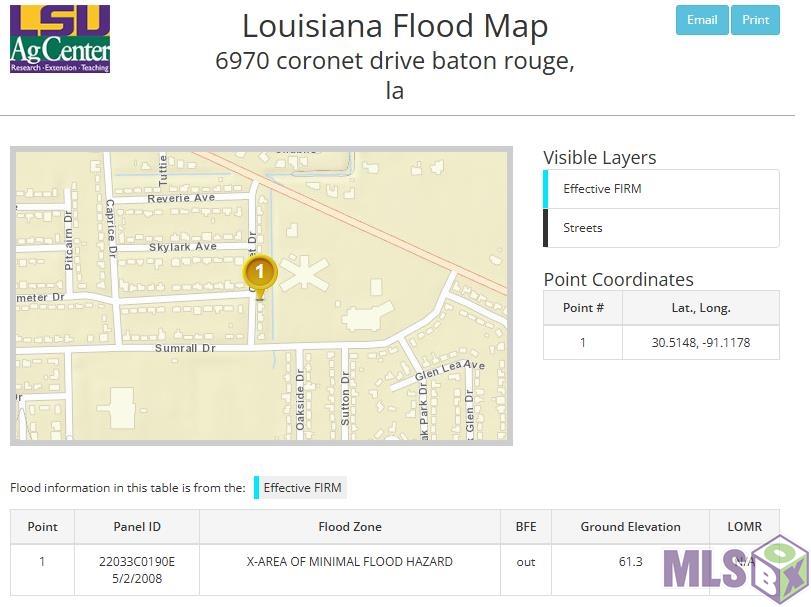
Task: Select the Flood Zone column header
Action: (349, 527)
